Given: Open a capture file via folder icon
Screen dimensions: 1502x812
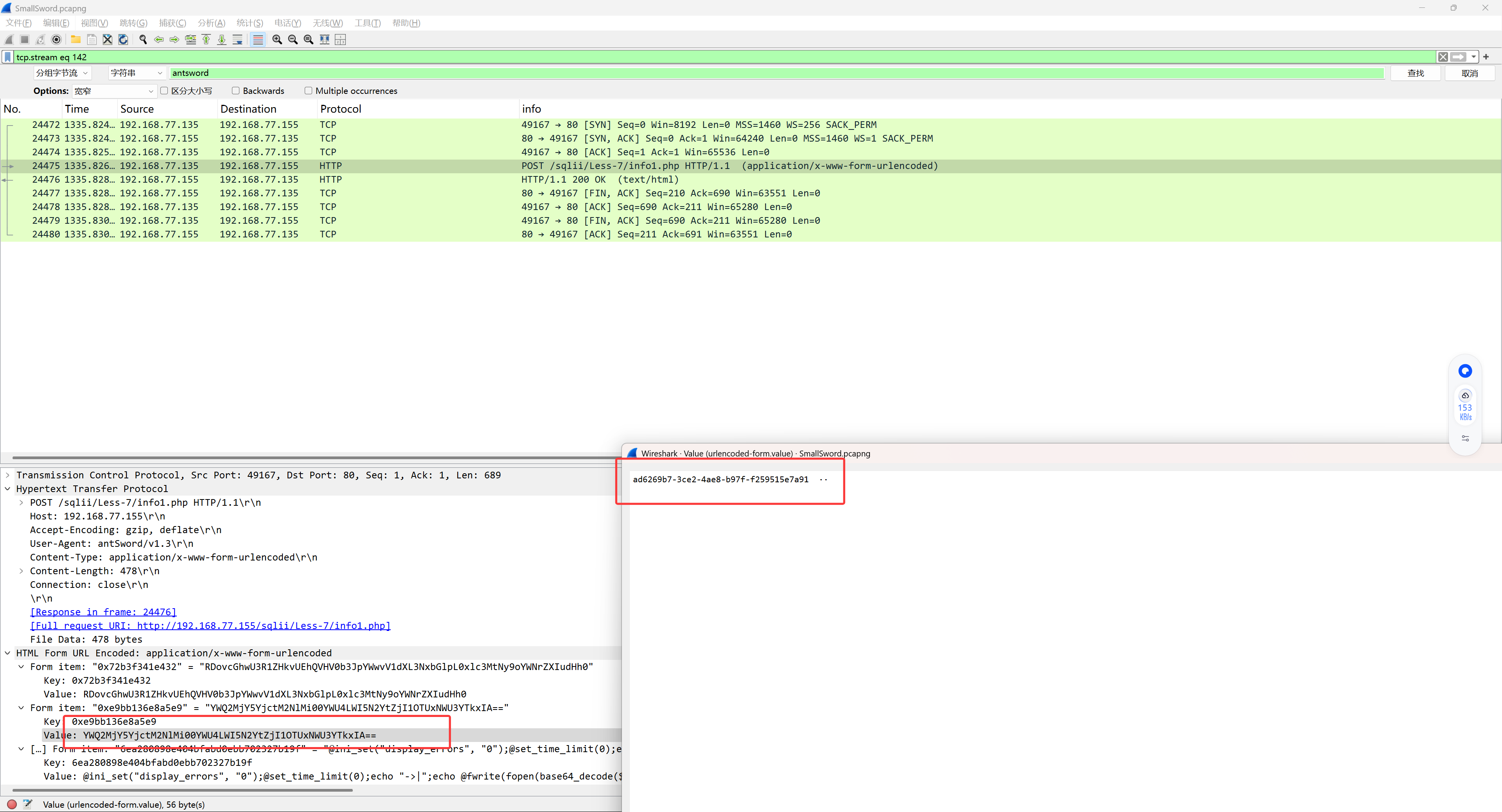Looking at the screenshot, I should [75, 40].
